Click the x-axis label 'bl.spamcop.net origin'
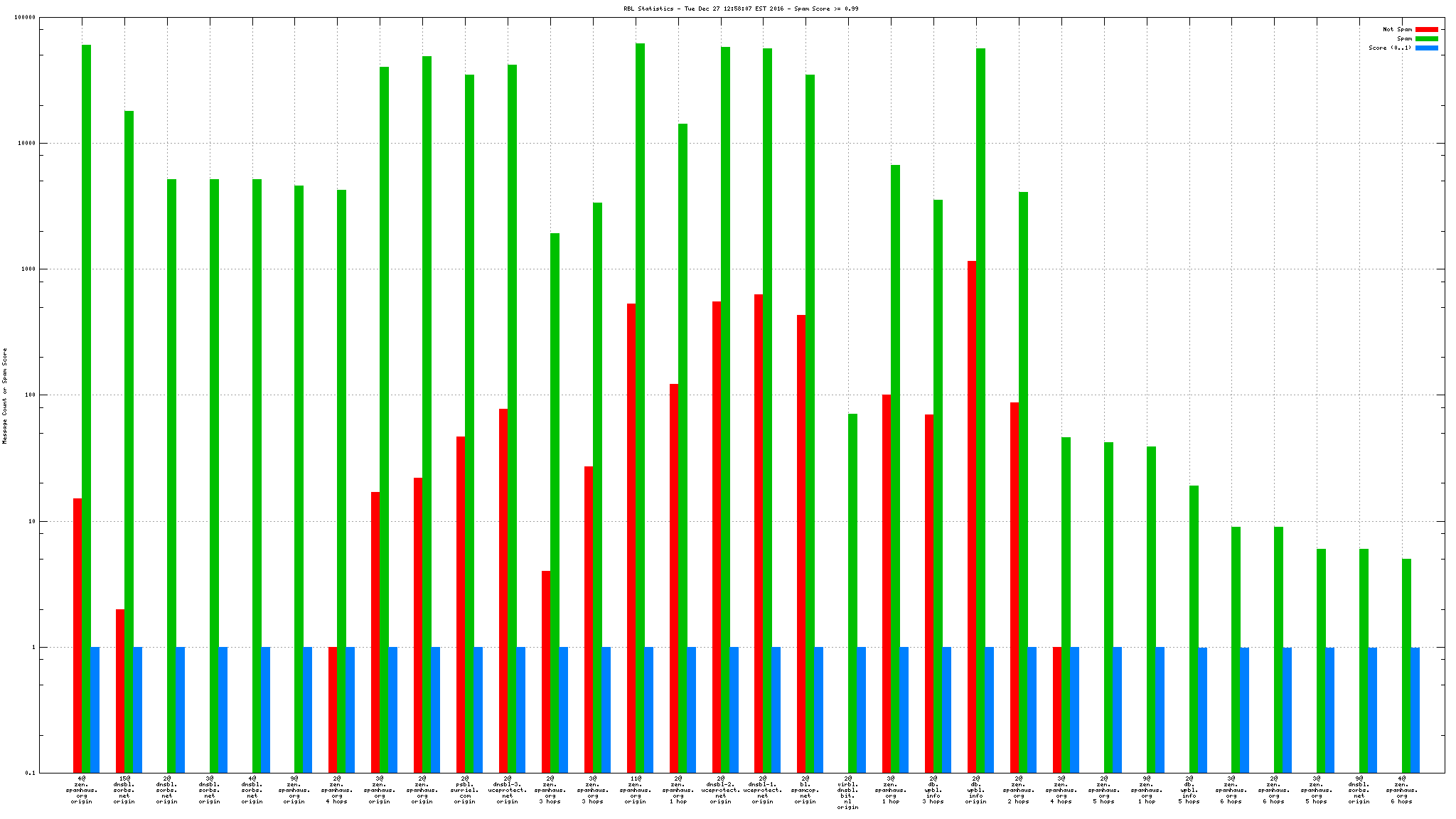This screenshot has height=819, width=1456. 805,790
